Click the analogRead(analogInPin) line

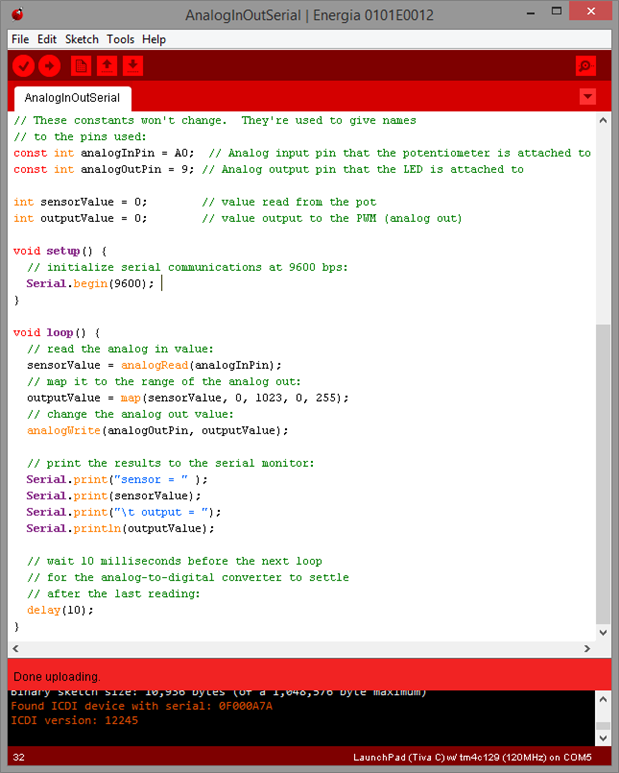coord(154,365)
